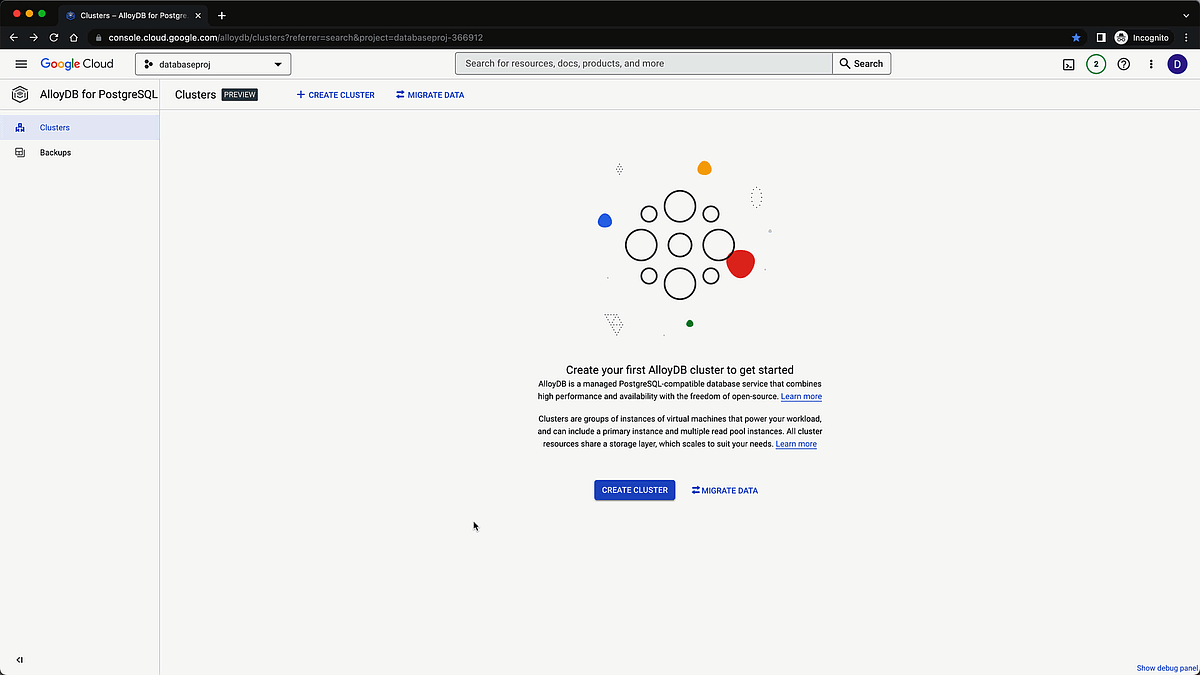Follow the first Learn more link
This screenshot has height=675, width=1200.
point(801,396)
